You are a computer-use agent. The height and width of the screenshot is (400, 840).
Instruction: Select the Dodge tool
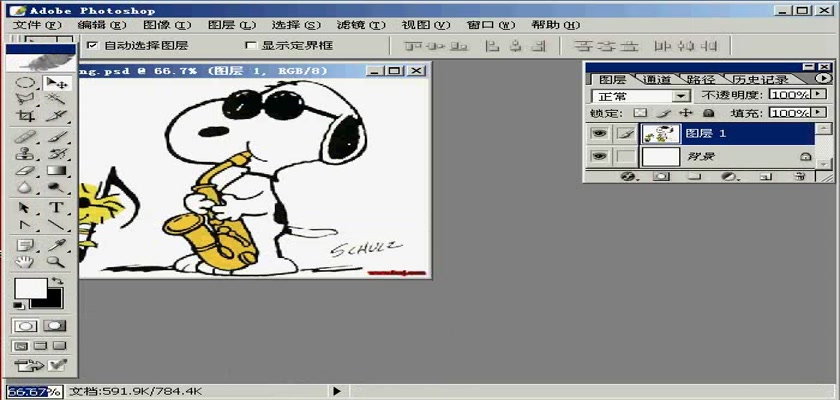(x=57, y=187)
